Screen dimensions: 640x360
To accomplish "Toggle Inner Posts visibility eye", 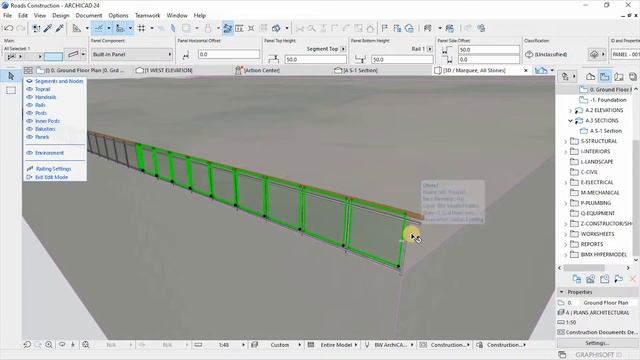I will point(29,121).
